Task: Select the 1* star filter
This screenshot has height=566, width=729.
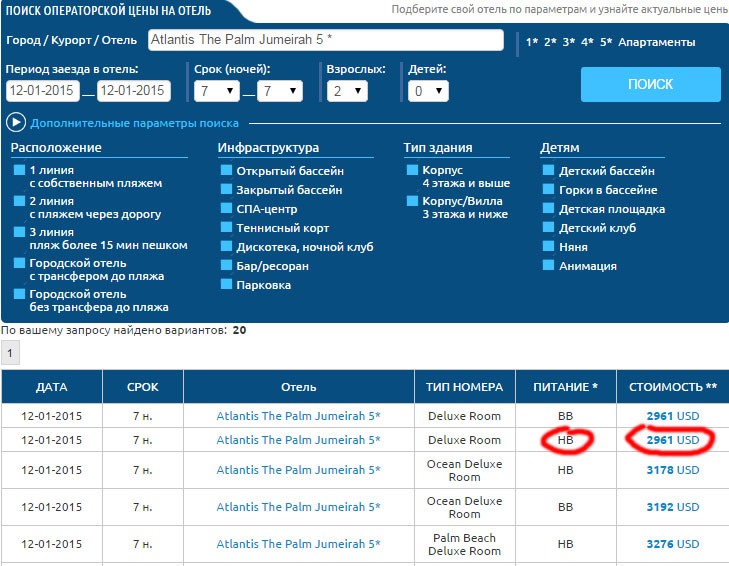Action: (x=532, y=42)
